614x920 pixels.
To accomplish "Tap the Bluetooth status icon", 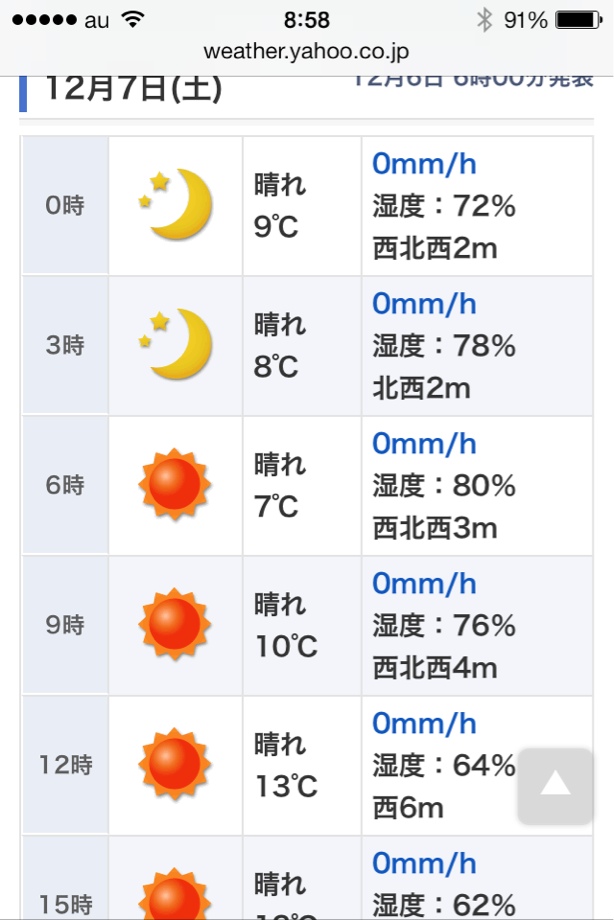I will point(484,20).
